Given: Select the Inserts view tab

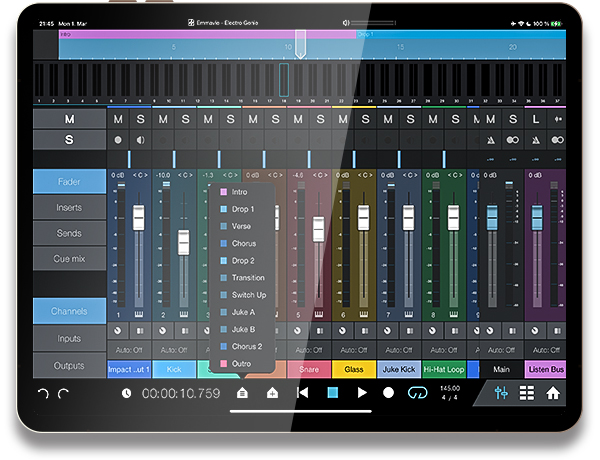Looking at the screenshot, I should pyautogui.click(x=69, y=207).
